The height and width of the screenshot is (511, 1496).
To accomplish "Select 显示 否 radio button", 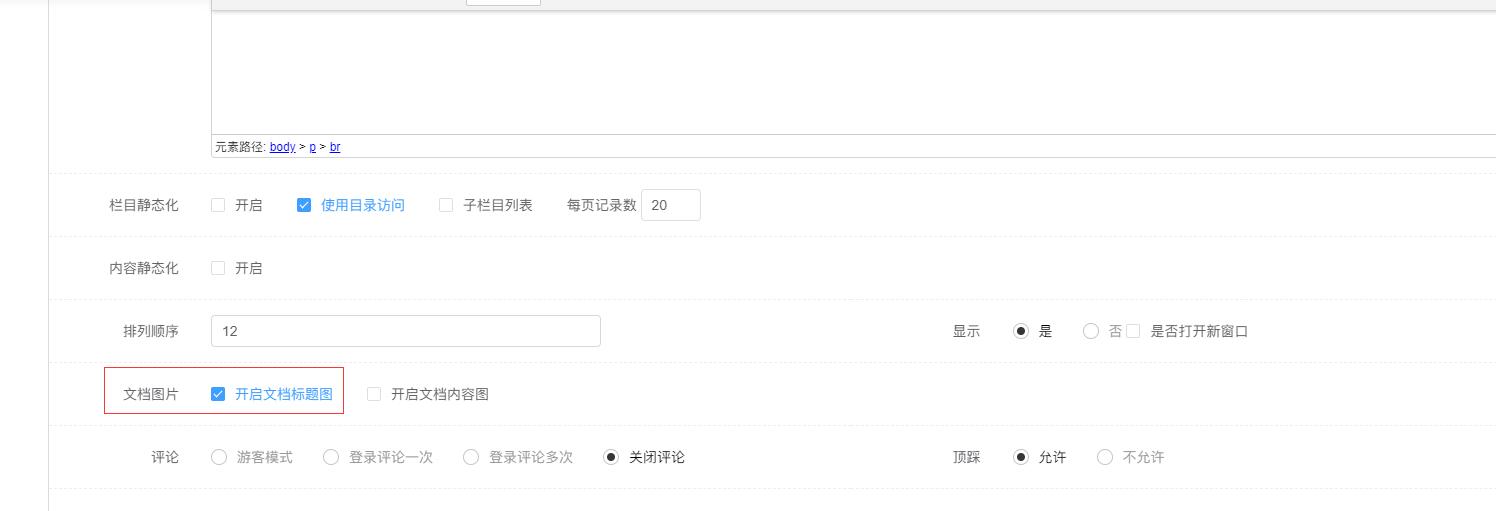I will click(x=1091, y=331).
